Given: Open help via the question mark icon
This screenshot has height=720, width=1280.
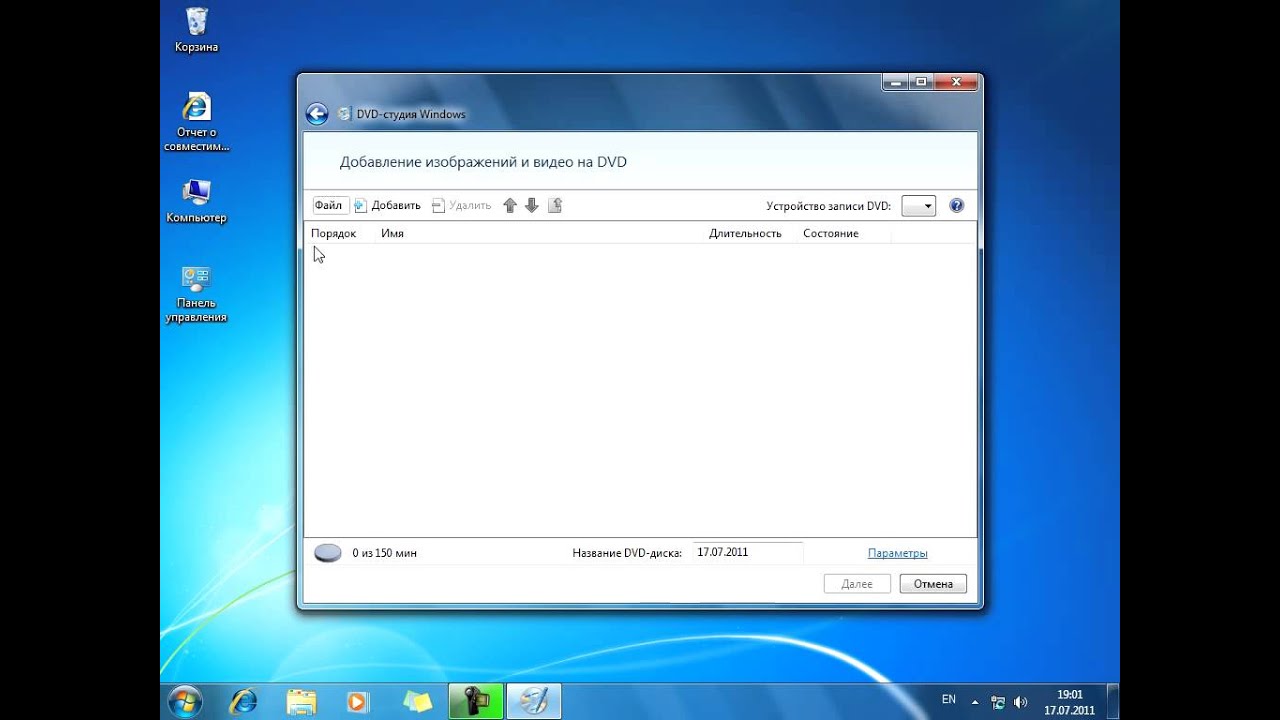Looking at the screenshot, I should (956, 205).
